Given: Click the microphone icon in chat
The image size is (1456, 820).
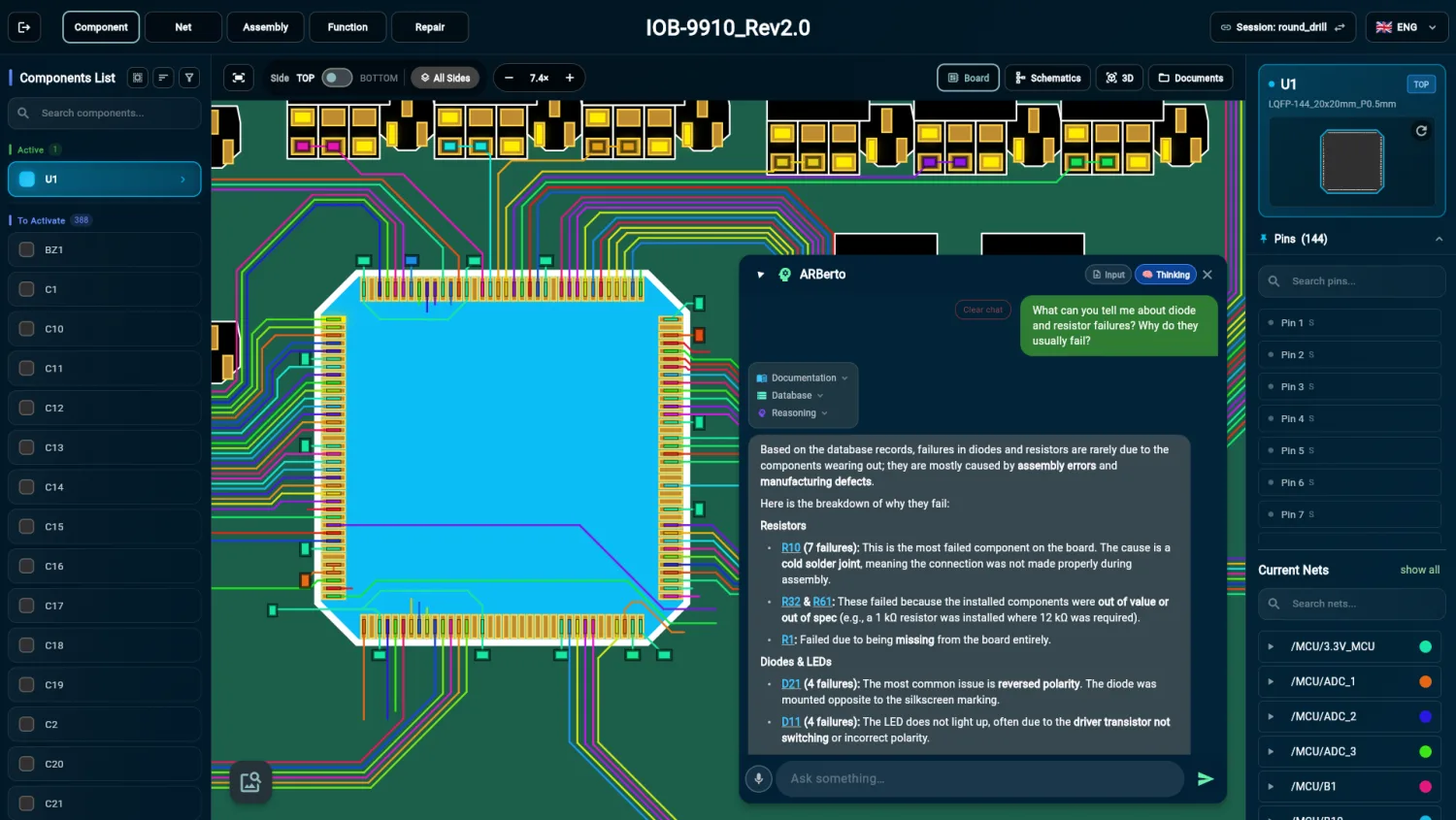Looking at the screenshot, I should (759, 778).
